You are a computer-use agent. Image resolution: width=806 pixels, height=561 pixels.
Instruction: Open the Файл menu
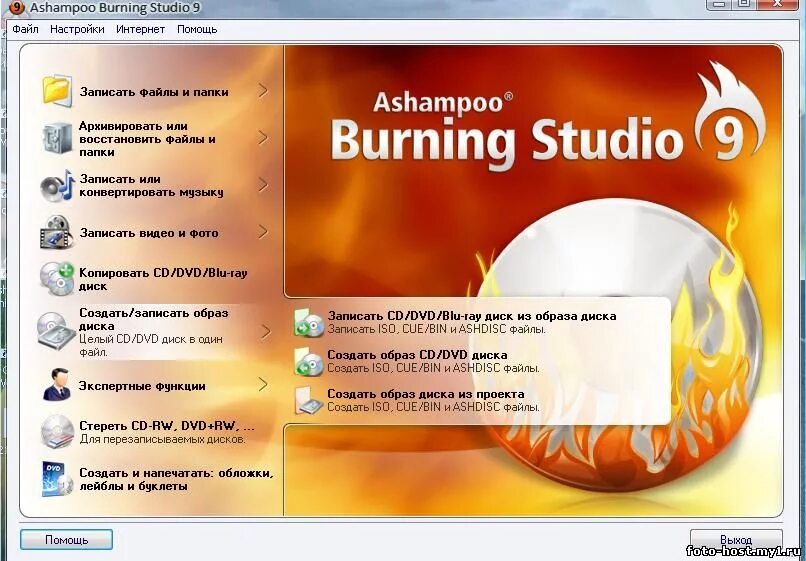[25, 29]
